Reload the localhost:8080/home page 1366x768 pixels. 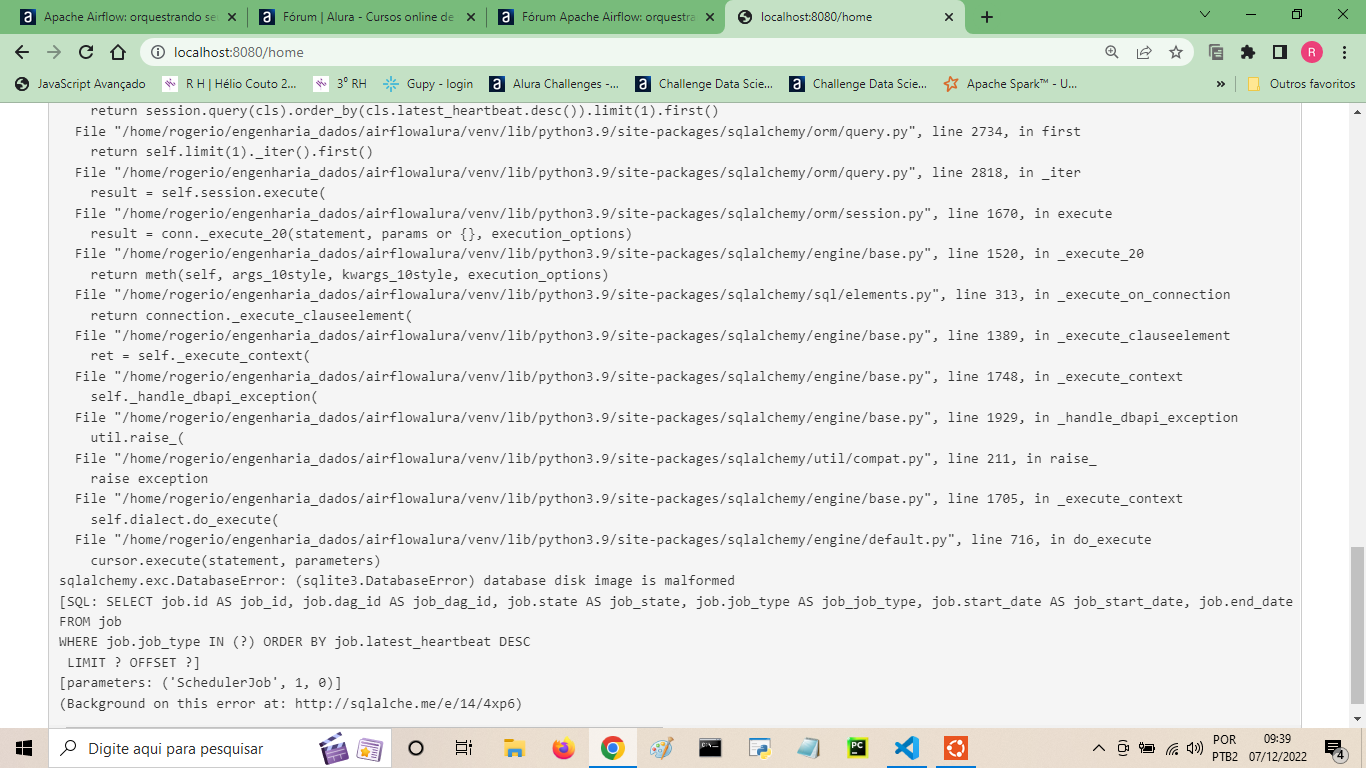(86, 52)
